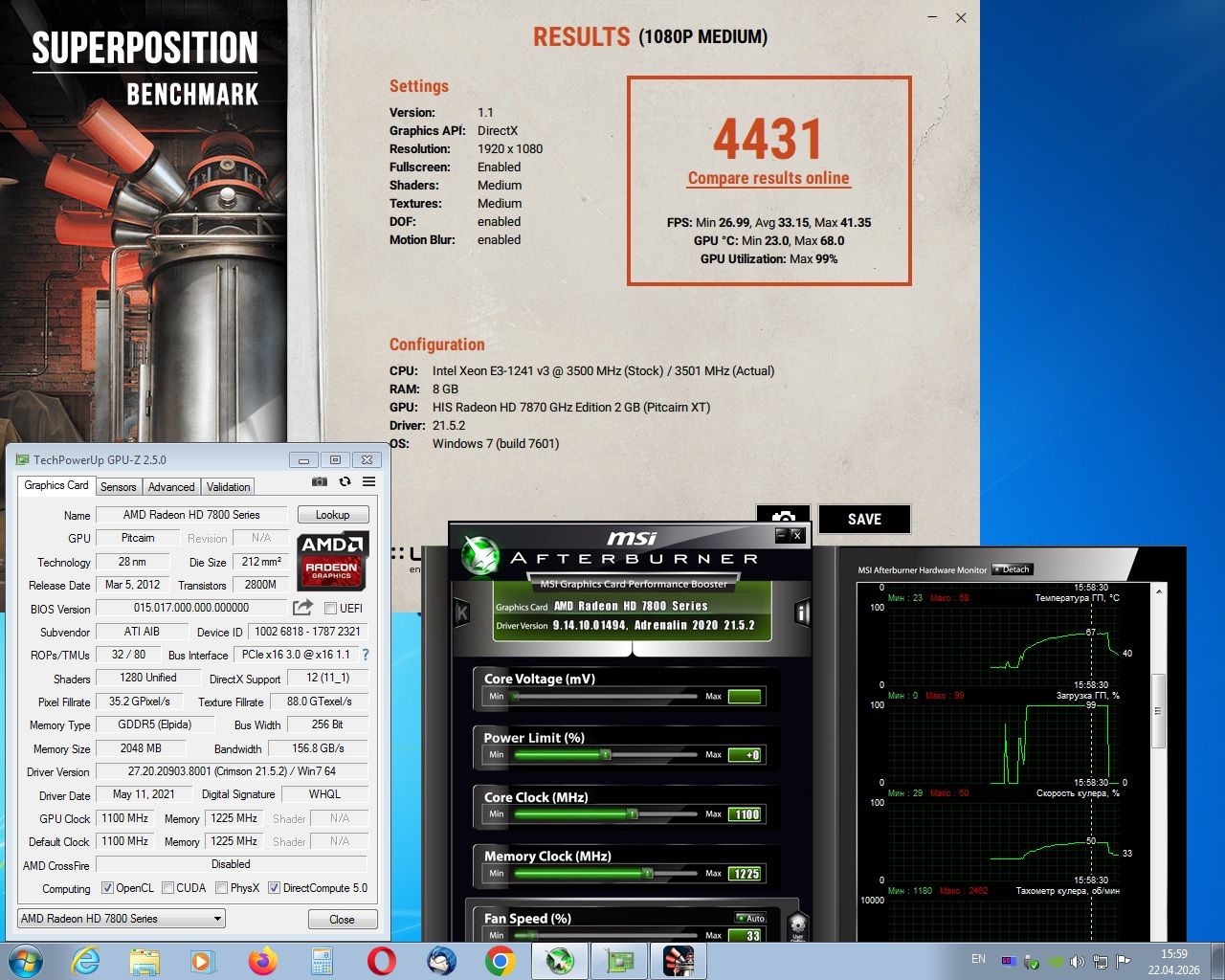
Task: Open the Windows Start menu
Action: coord(25,960)
